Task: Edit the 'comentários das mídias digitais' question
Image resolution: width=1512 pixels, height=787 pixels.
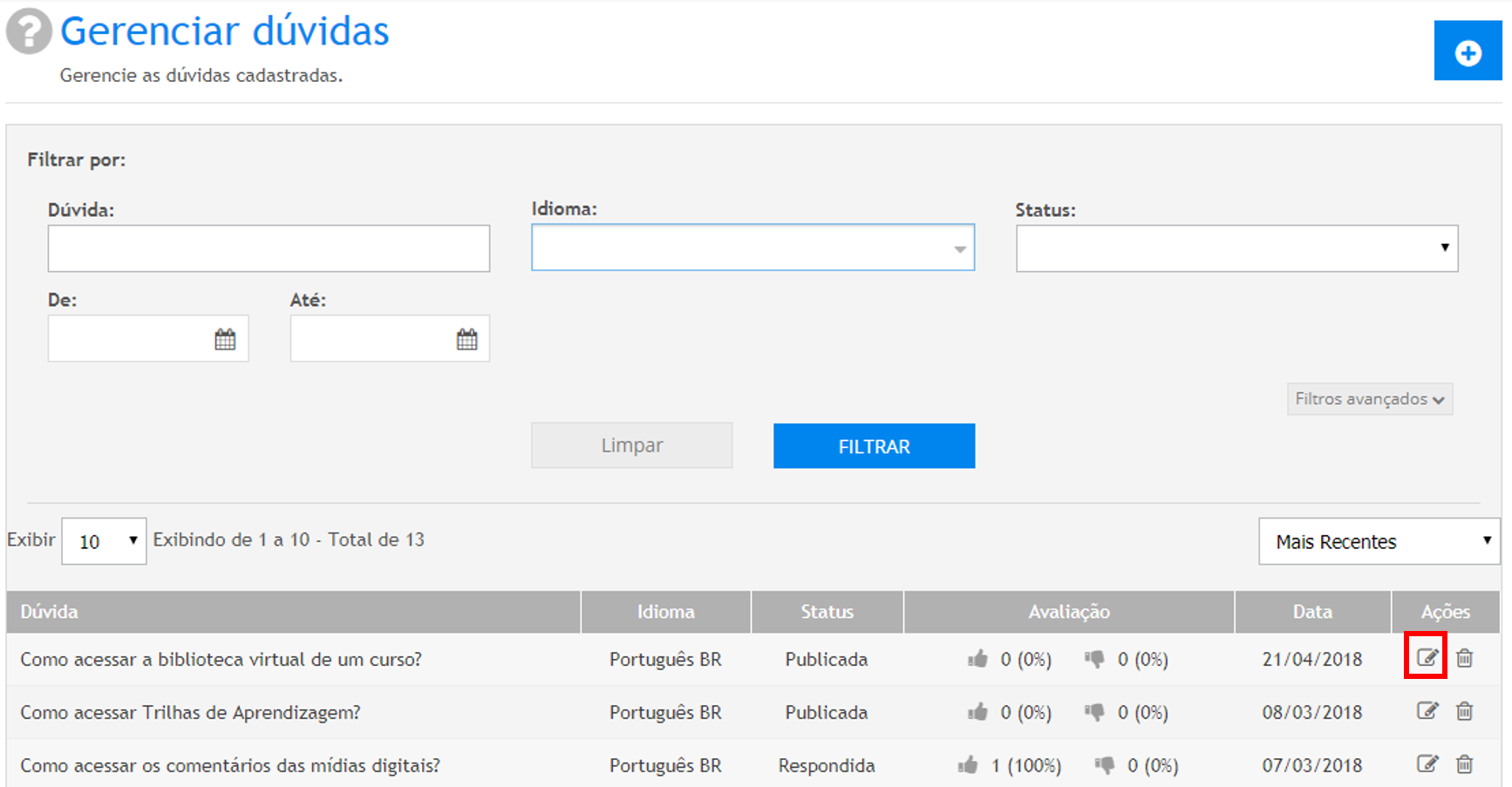Action: click(x=1427, y=764)
